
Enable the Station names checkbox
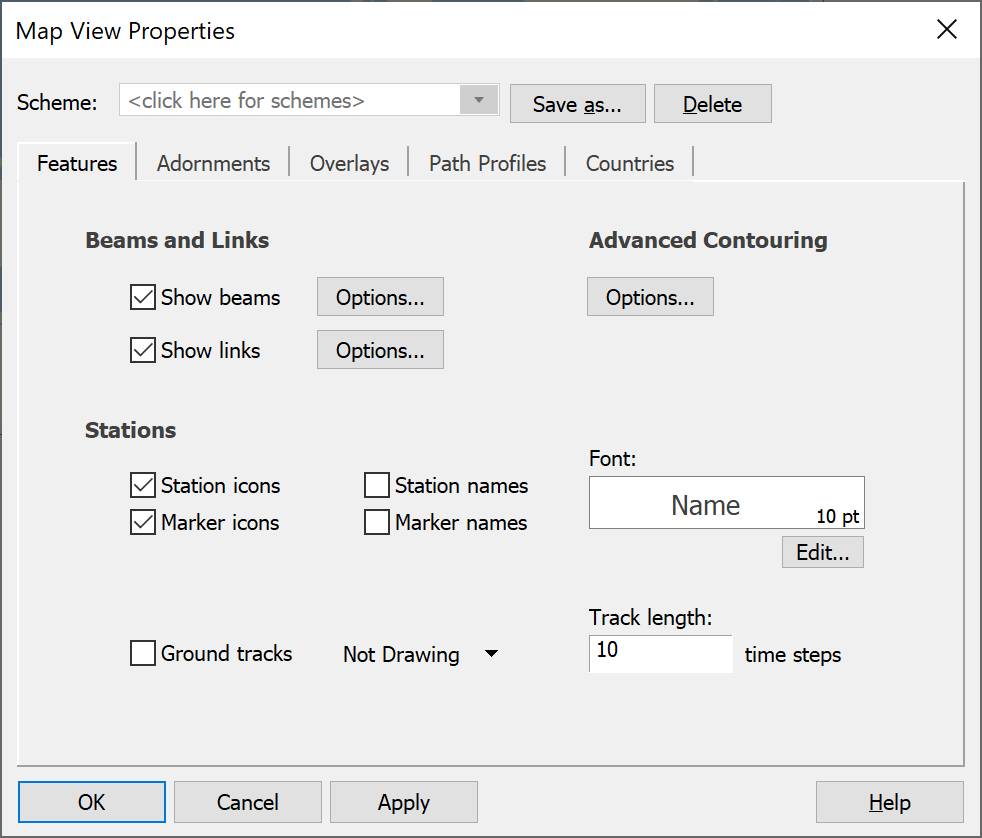(376, 485)
